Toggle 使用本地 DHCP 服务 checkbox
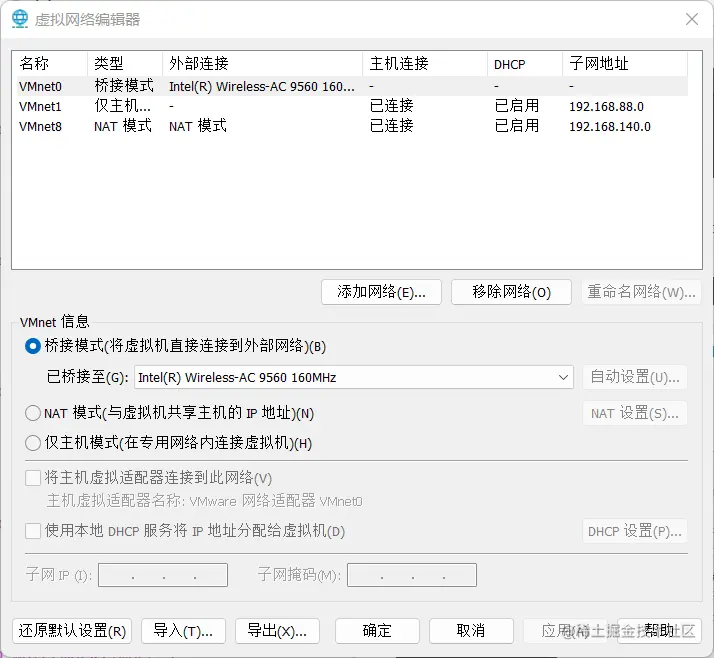714x658 pixels. pos(33,531)
